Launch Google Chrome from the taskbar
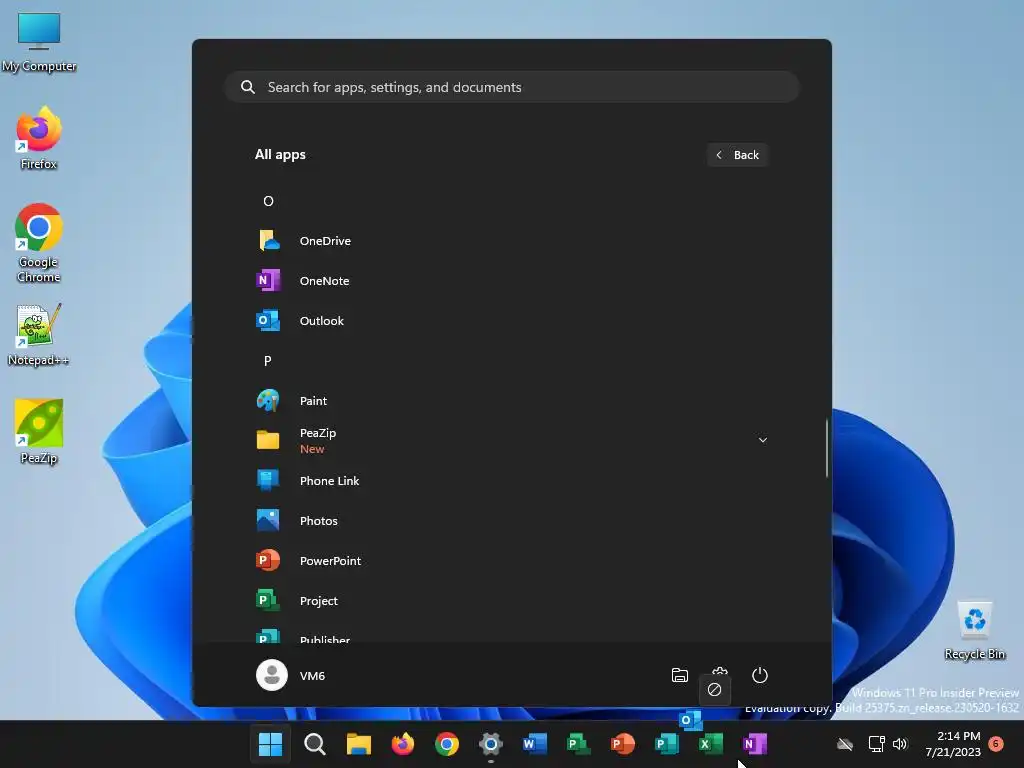The width and height of the screenshot is (1024, 768). pos(447,744)
